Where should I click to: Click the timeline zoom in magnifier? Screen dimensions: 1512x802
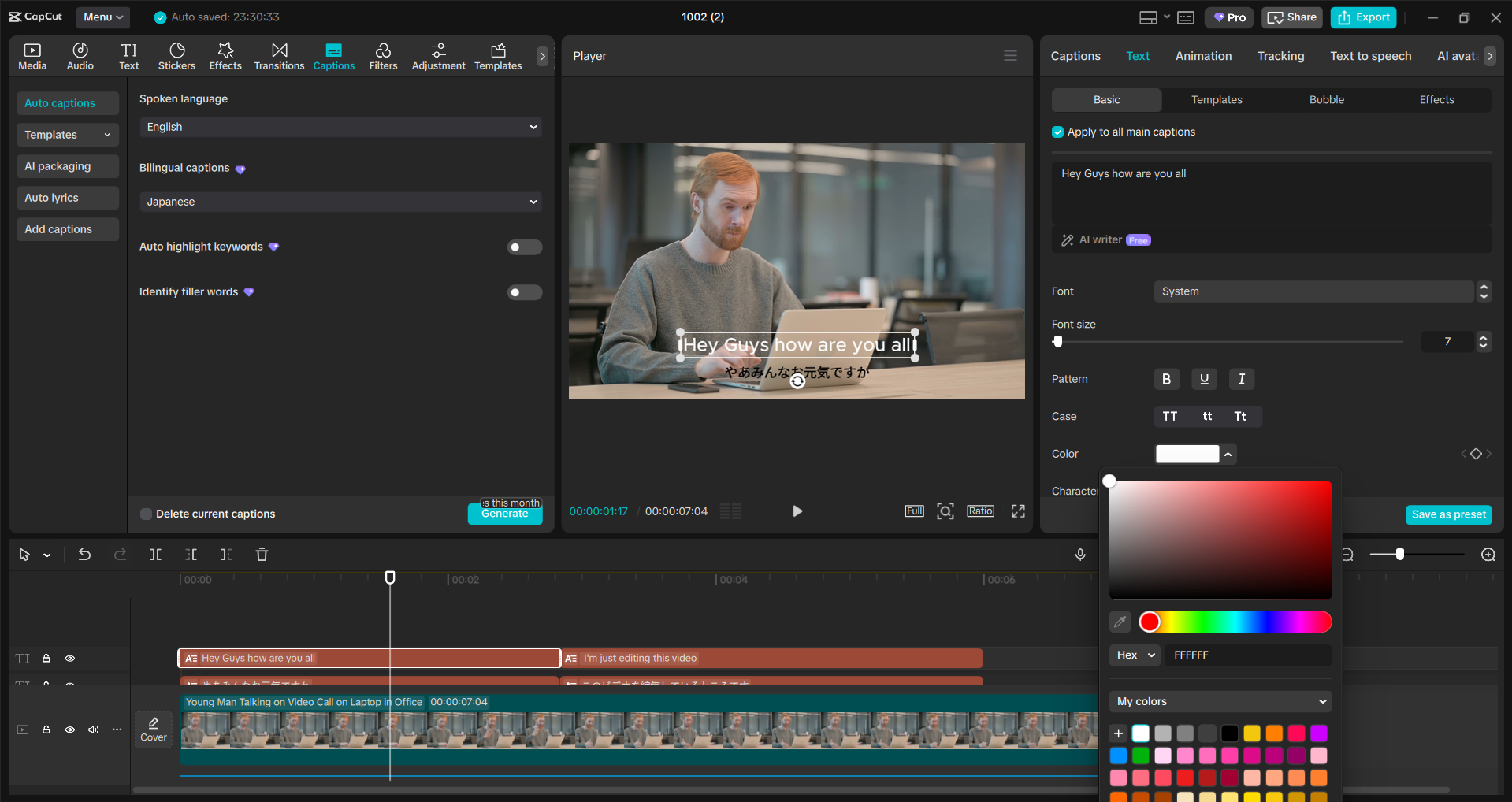point(1488,555)
